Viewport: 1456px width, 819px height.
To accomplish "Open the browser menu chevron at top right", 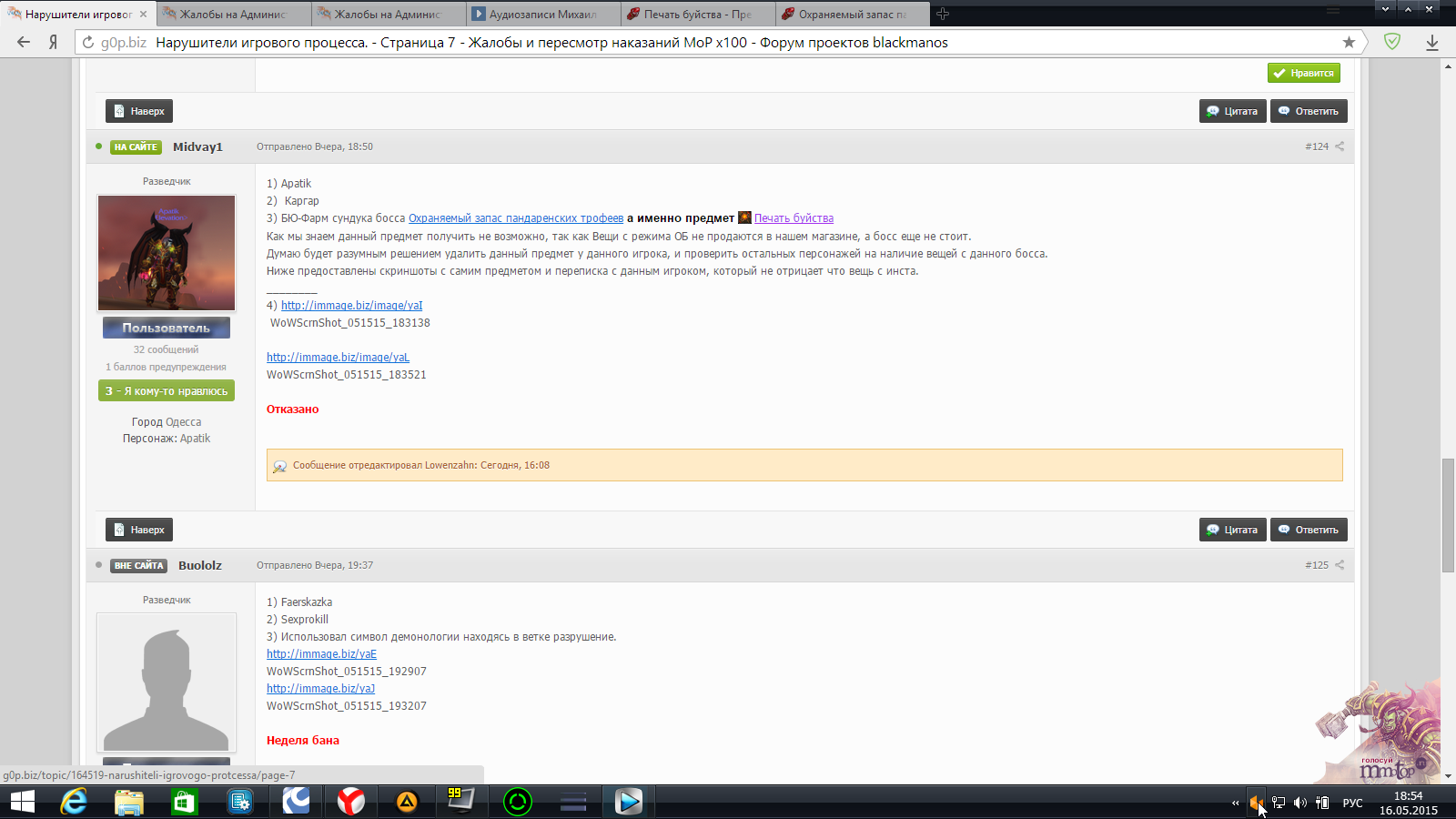I will pyautogui.click(x=1385, y=9).
